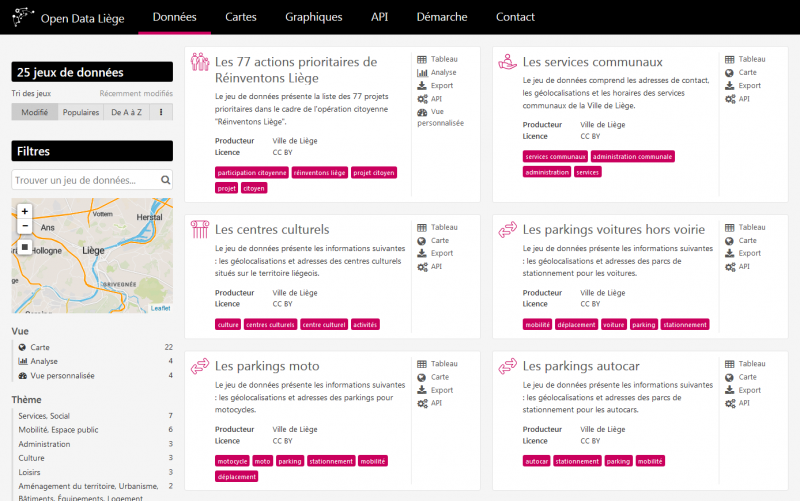
Task: Open more sort options three-dots menu
Action: (x=161, y=112)
